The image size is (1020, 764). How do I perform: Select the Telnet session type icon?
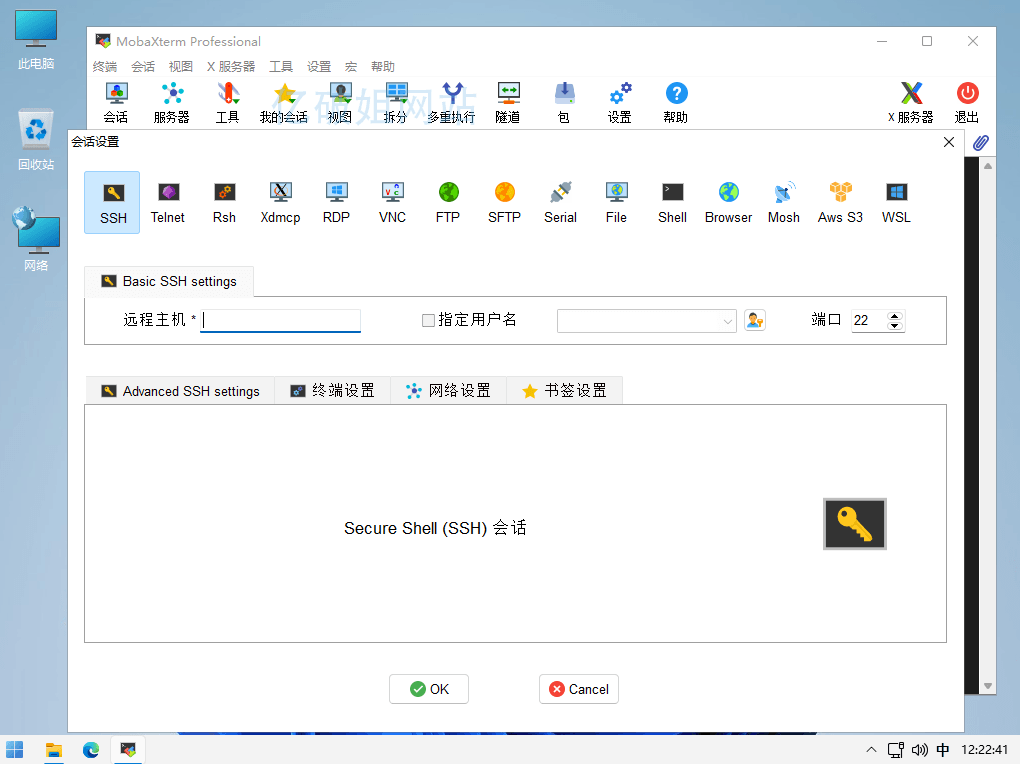pos(168,202)
